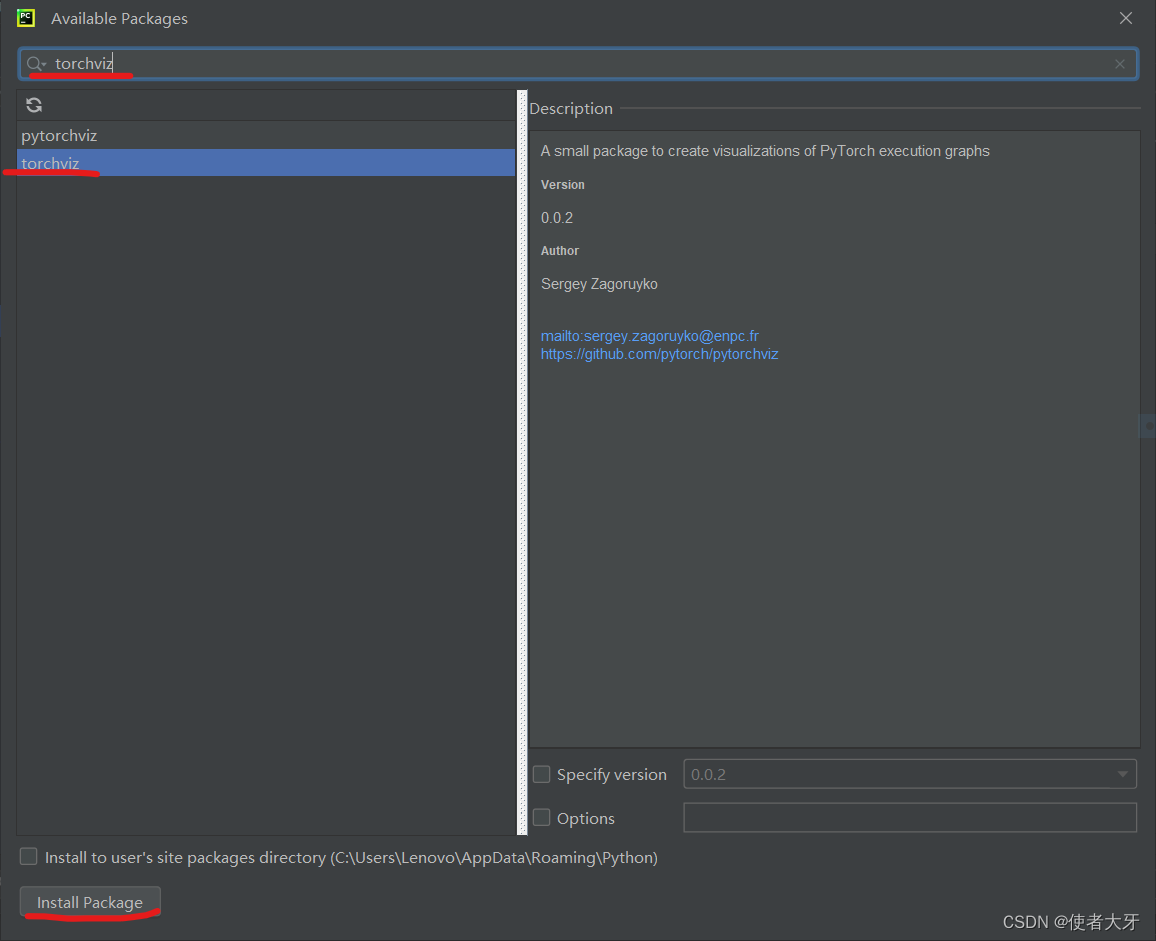Image resolution: width=1156 pixels, height=941 pixels.
Task: Toggle Install to user's site packages directory
Action: click(29, 857)
